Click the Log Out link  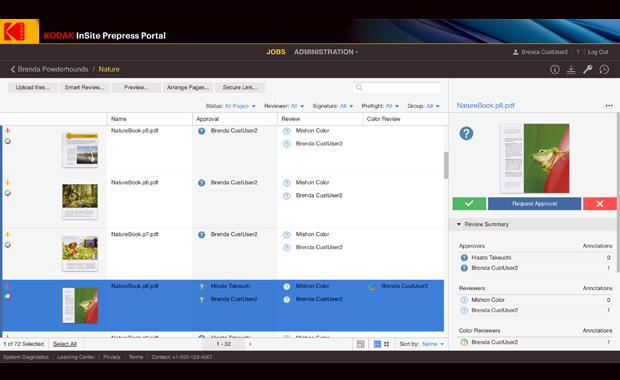point(597,52)
